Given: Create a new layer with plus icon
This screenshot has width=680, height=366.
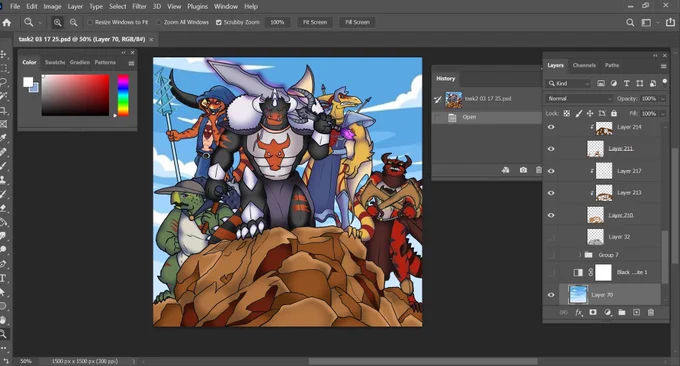Looking at the screenshot, I should pos(636,312).
